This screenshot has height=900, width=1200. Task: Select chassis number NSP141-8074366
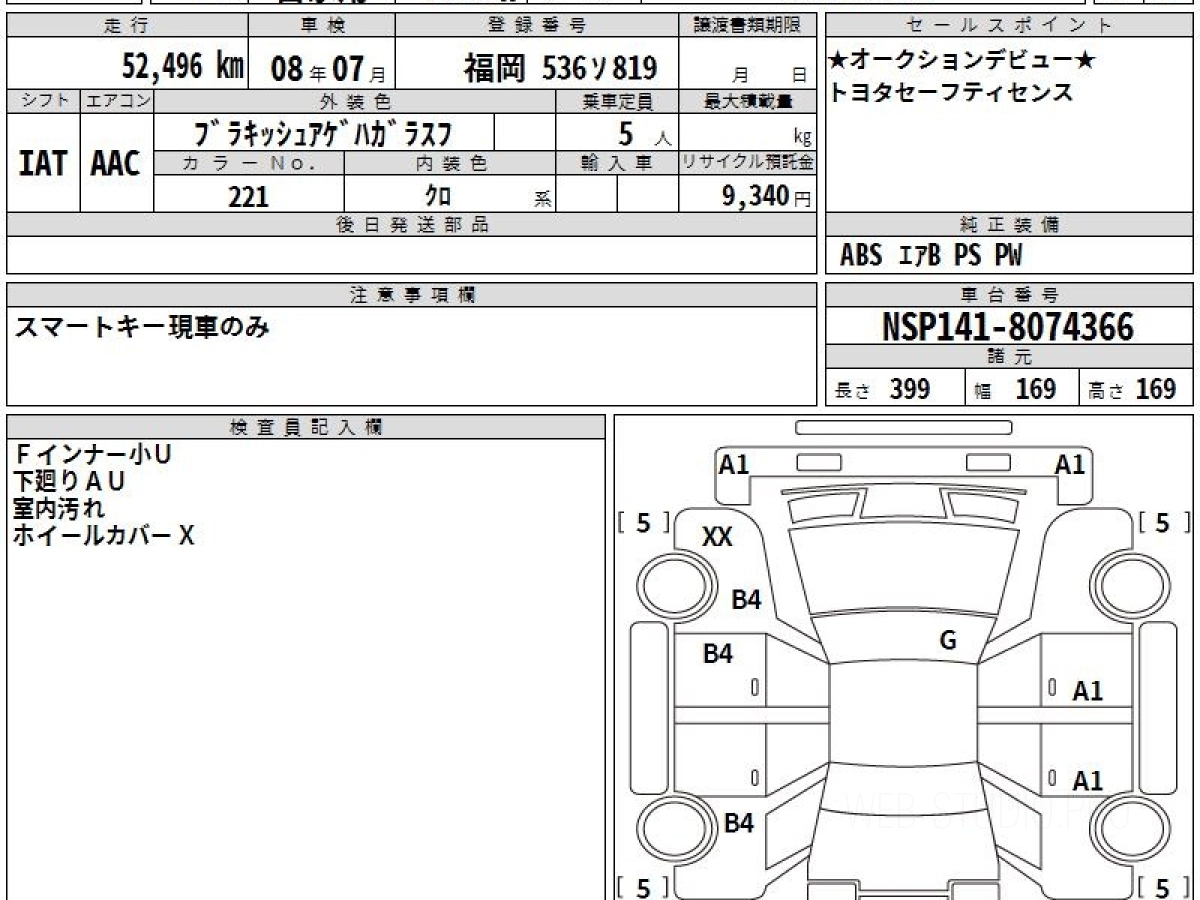pyautogui.click(x=1008, y=327)
